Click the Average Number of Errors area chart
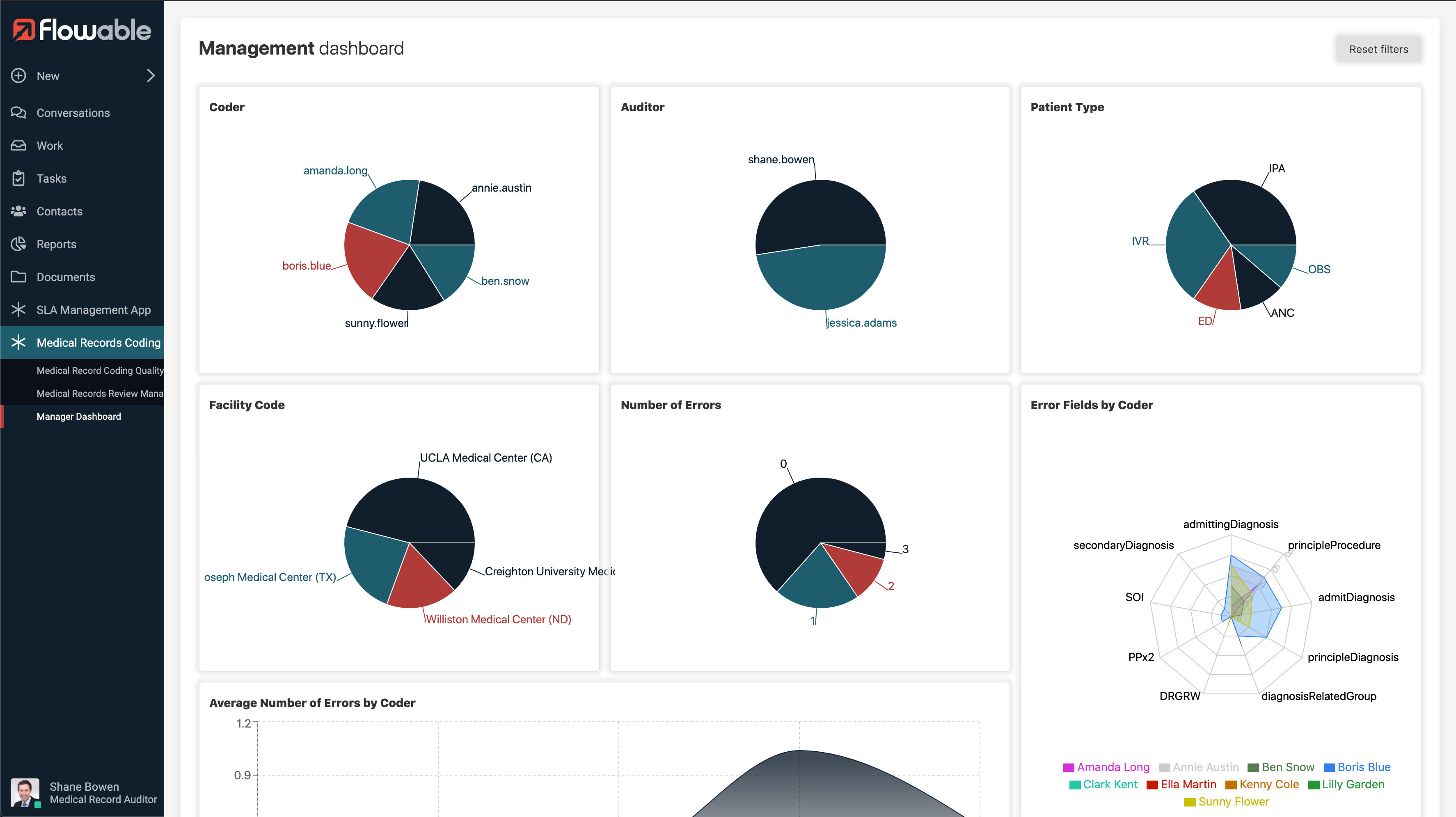 pyautogui.click(x=619, y=769)
